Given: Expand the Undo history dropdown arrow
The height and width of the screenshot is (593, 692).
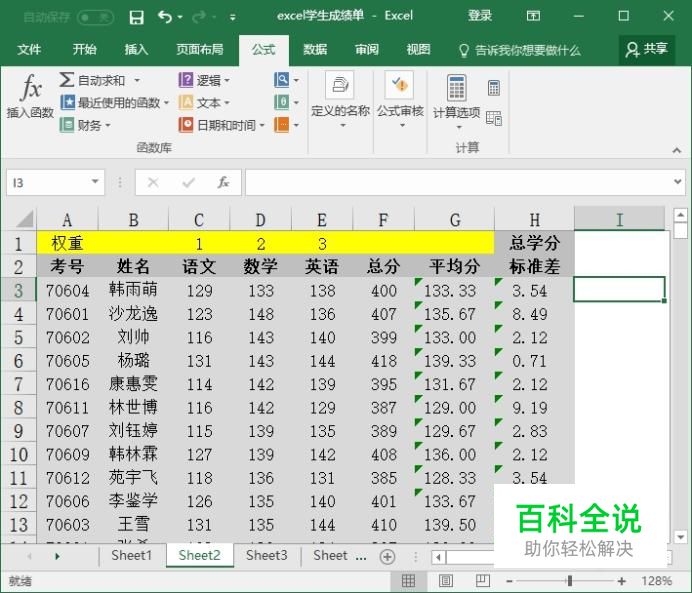Looking at the screenshot, I should (180, 17).
